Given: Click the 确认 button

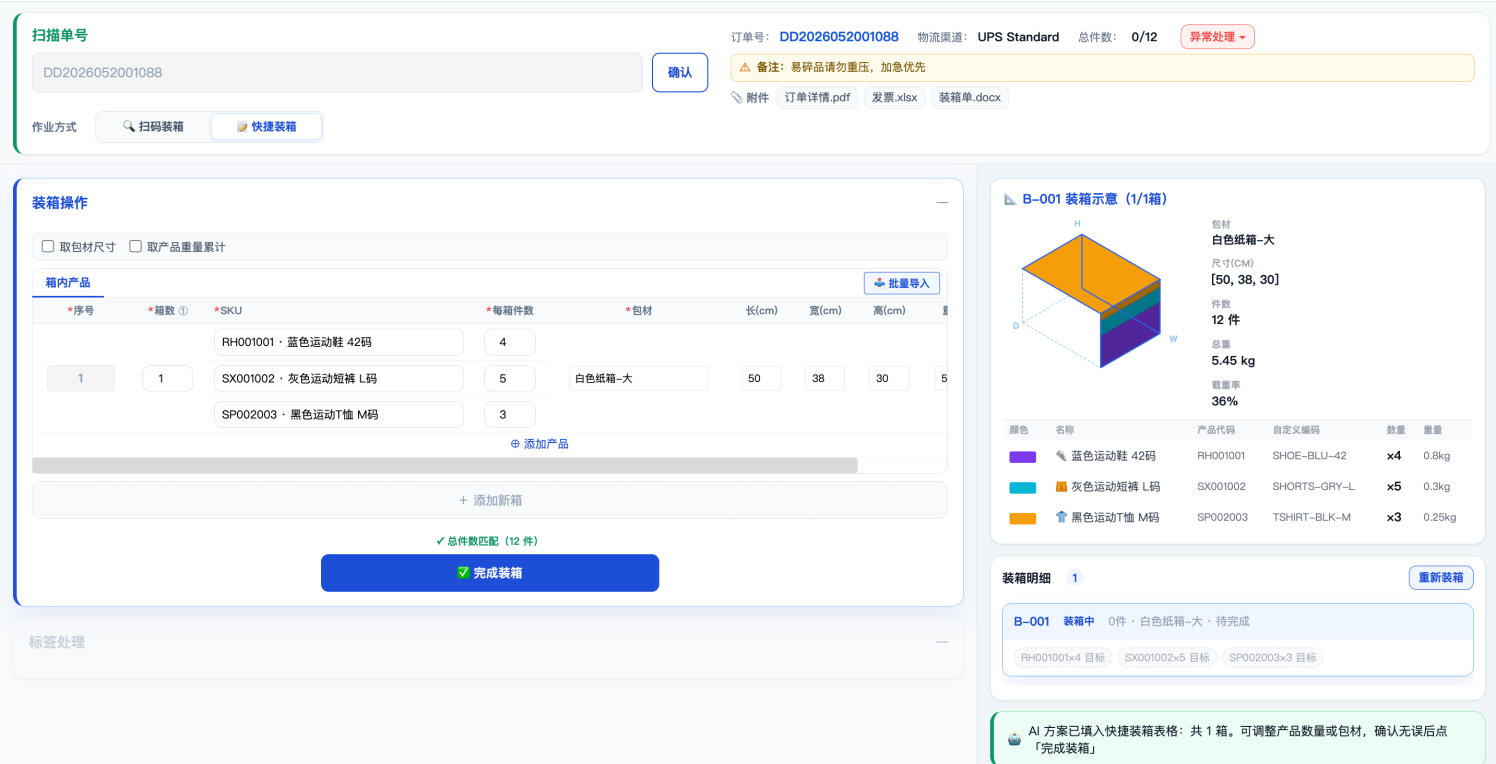Looking at the screenshot, I should click(680, 73).
